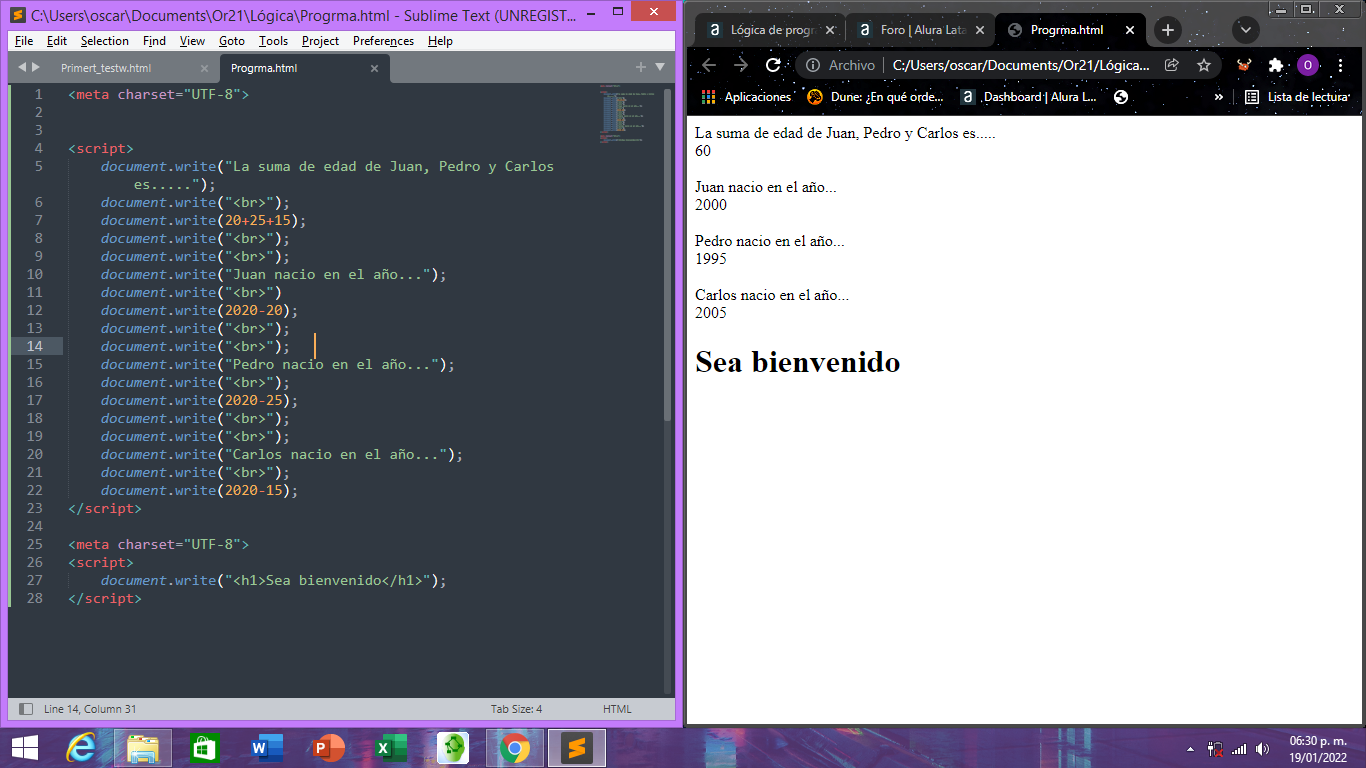Open the tab list dropdown arrow in Sublime

point(660,67)
